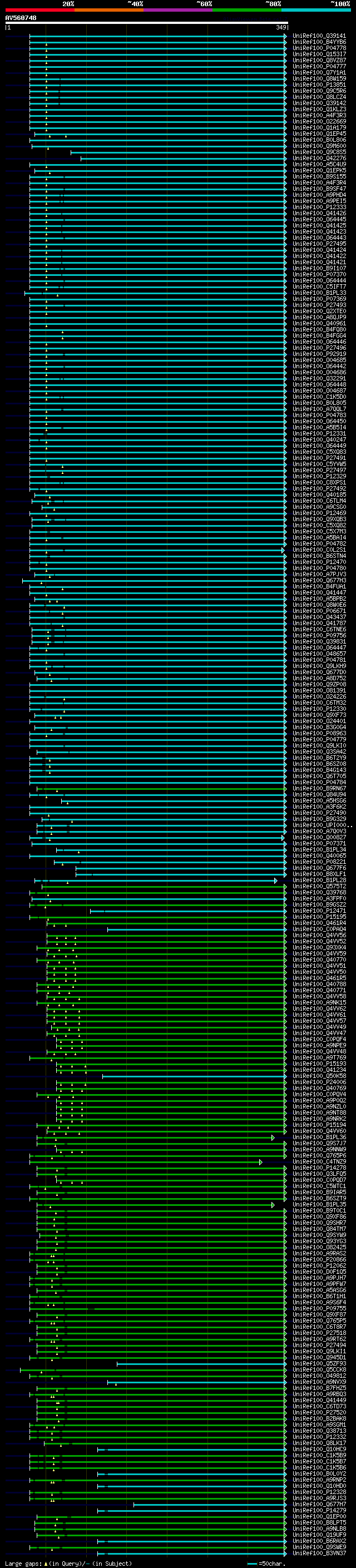Screen dimensions: 356x1568
Task: Select the UniRef100_Q39142 hit label
Action: (319, 103)
